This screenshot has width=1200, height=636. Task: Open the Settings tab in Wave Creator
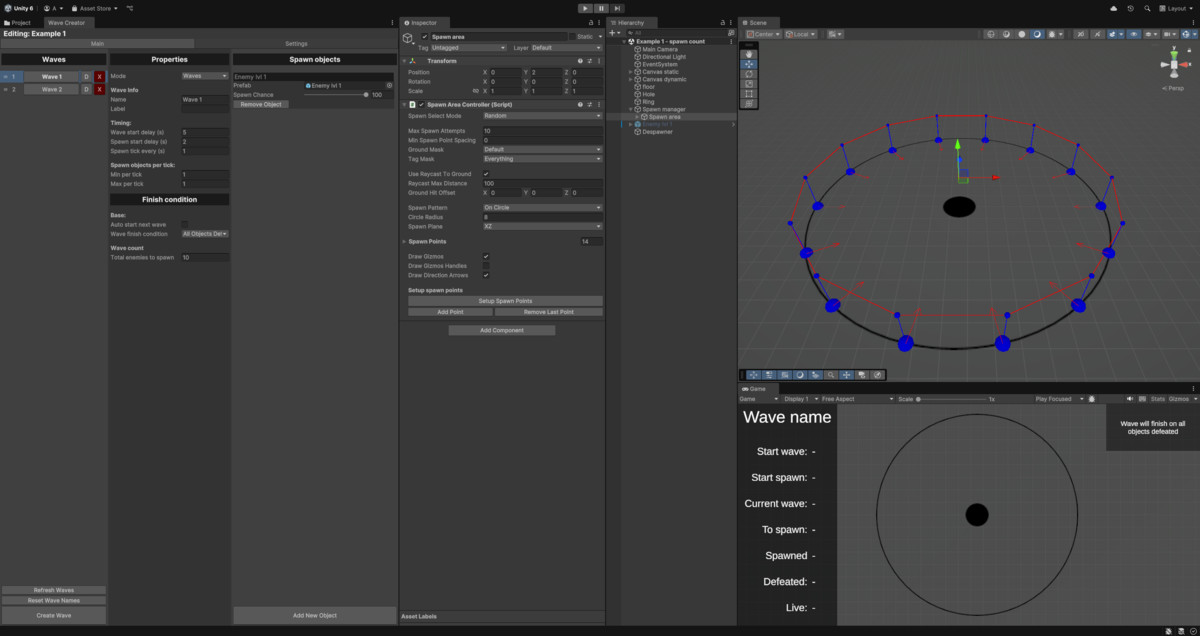click(x=297, y=44)
